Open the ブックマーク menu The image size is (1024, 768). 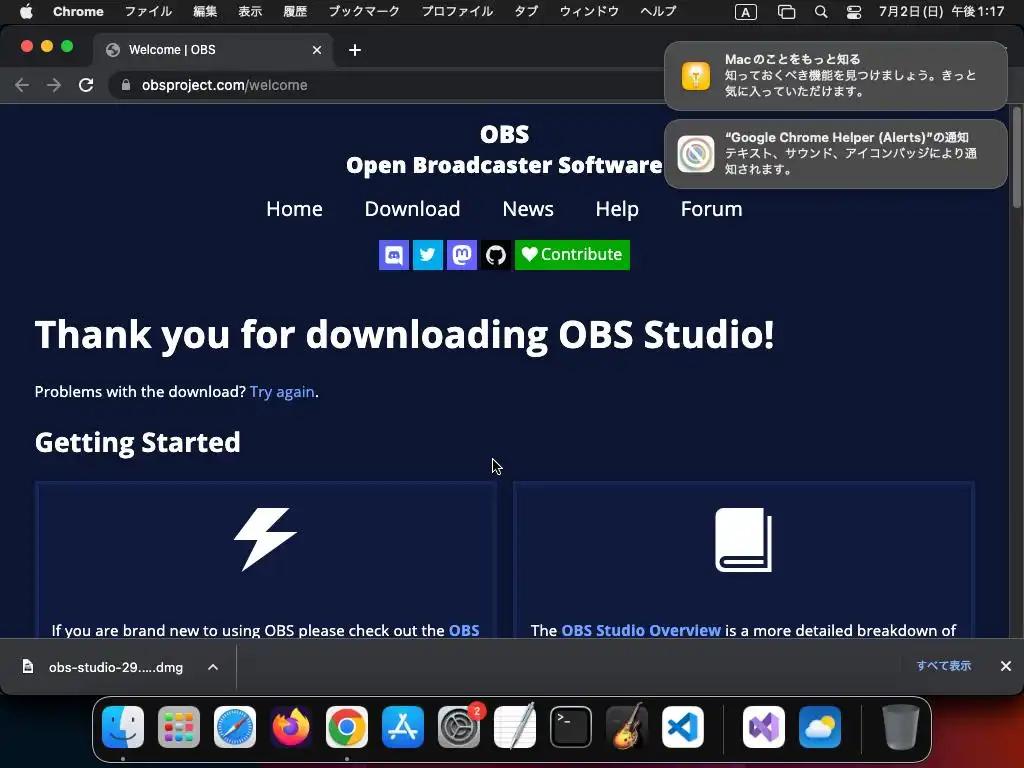(364, 11)
